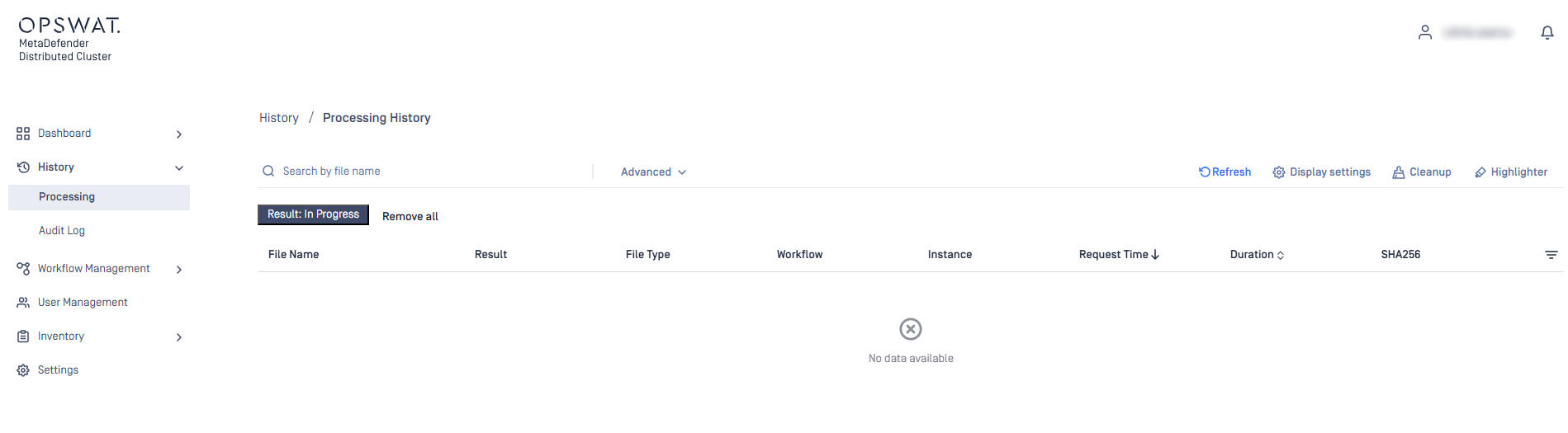Select Audit Log in sidebar
This screenshot has width=1568, height=433.
pos(62,231)
